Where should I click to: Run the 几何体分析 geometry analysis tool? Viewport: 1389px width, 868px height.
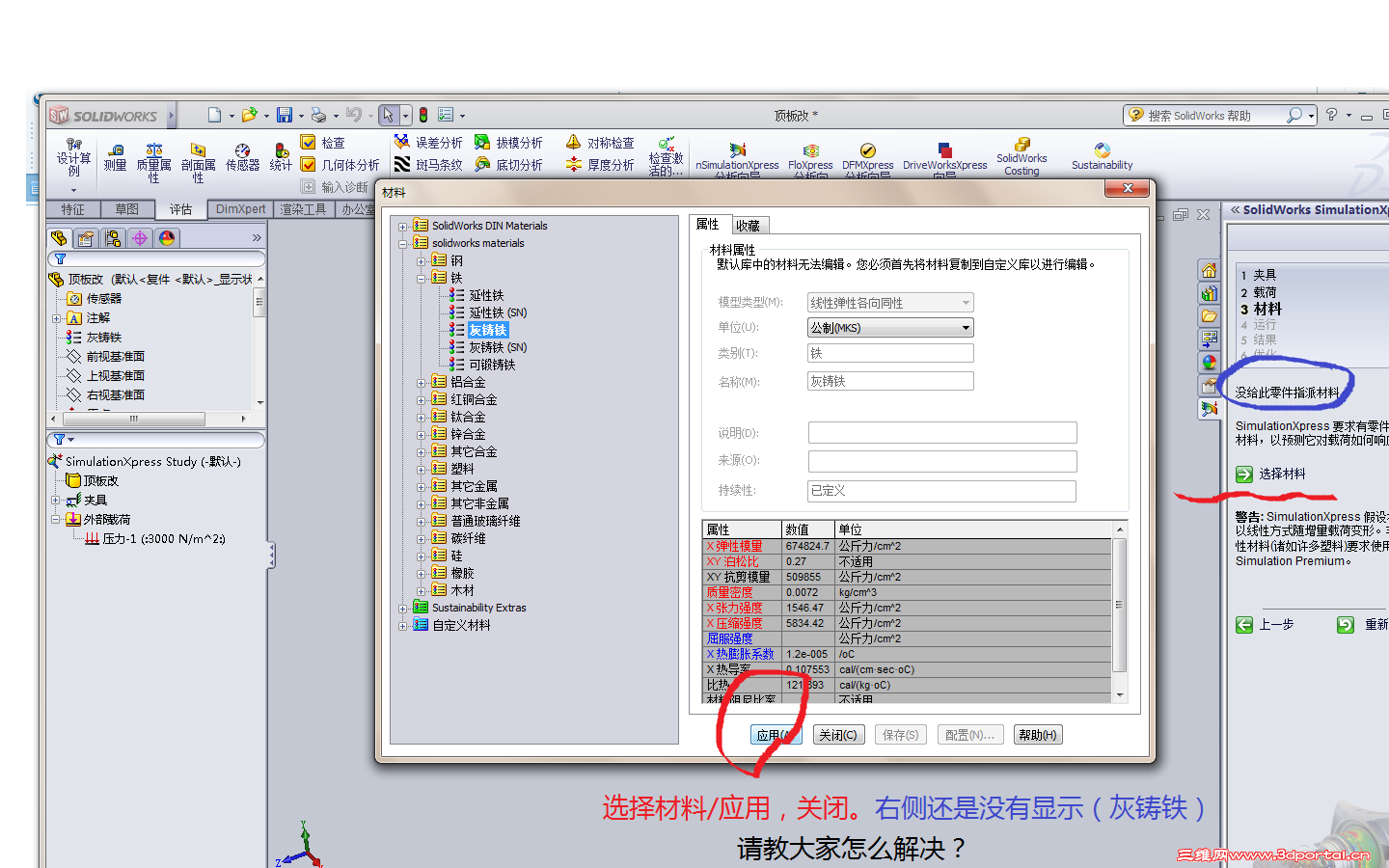pyautogui.click(x=340, y=165)
